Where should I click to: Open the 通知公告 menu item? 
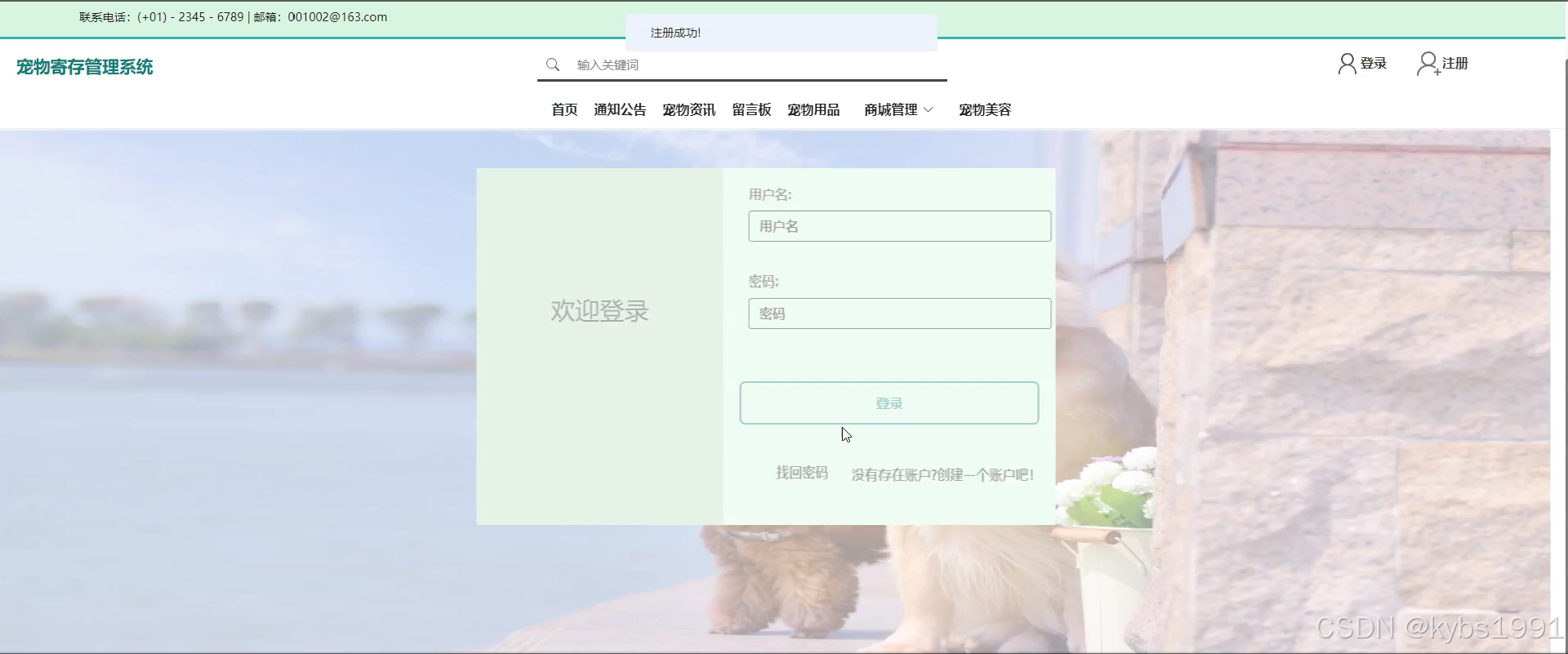click(620, 109)
